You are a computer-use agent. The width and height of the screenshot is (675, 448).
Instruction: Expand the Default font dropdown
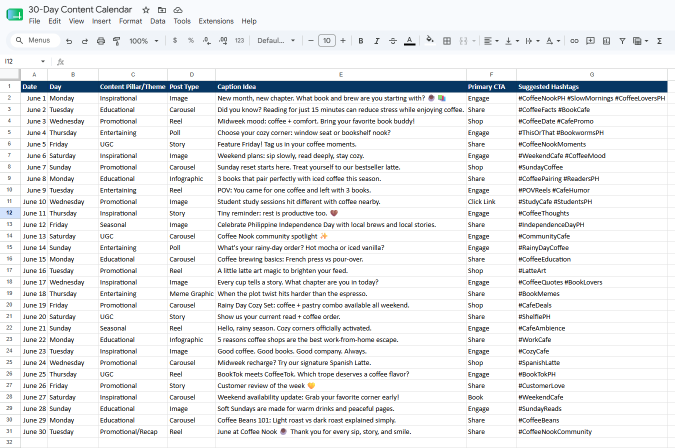tap(276, 40)
